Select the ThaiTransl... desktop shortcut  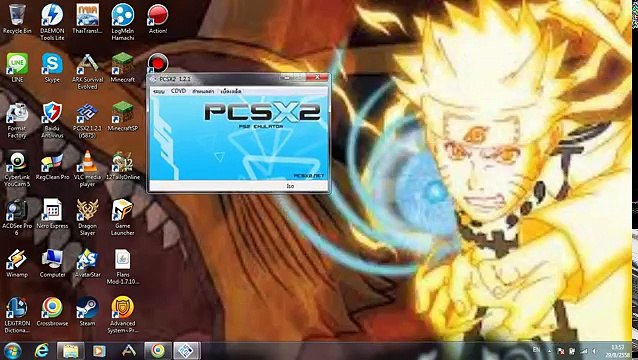tap(87, 19)
